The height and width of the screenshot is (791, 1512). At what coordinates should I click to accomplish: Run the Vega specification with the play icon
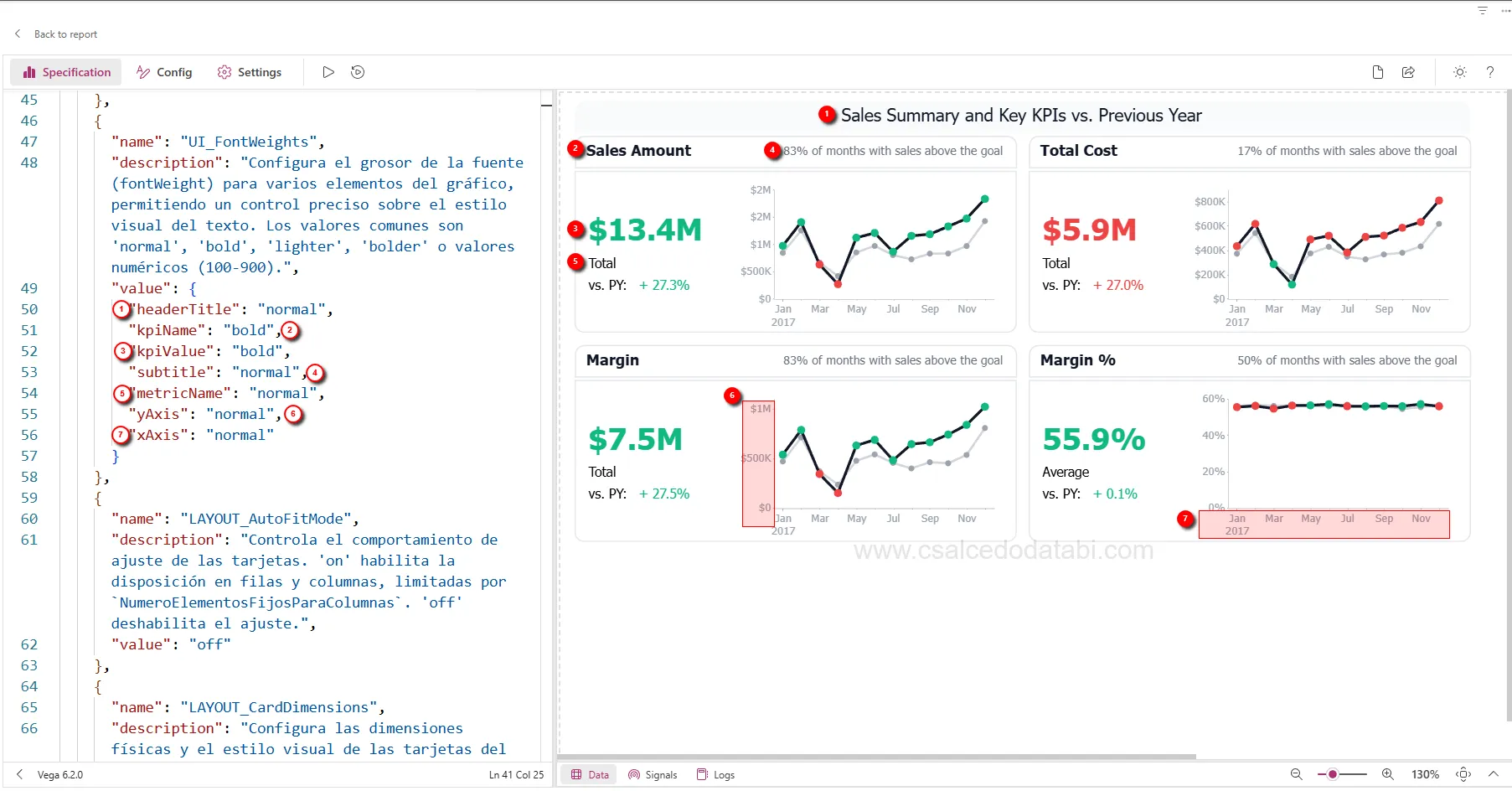pyautogui.click(x=328, y=72)
